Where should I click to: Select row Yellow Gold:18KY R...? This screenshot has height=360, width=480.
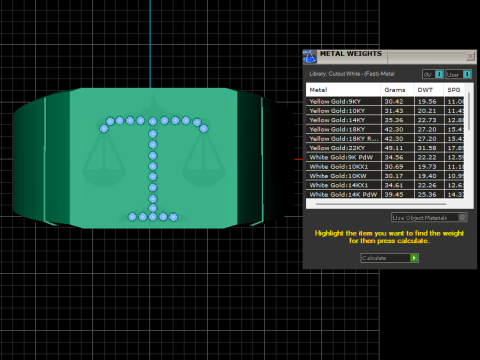pyautogui.click(x=385, y=139)
